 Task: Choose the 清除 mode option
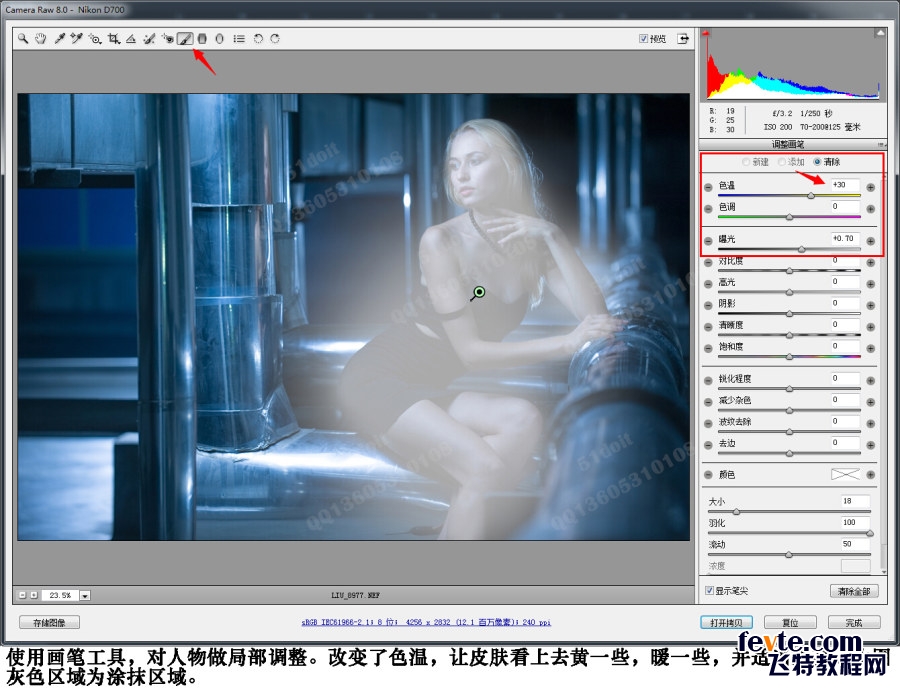coord(817,163)
